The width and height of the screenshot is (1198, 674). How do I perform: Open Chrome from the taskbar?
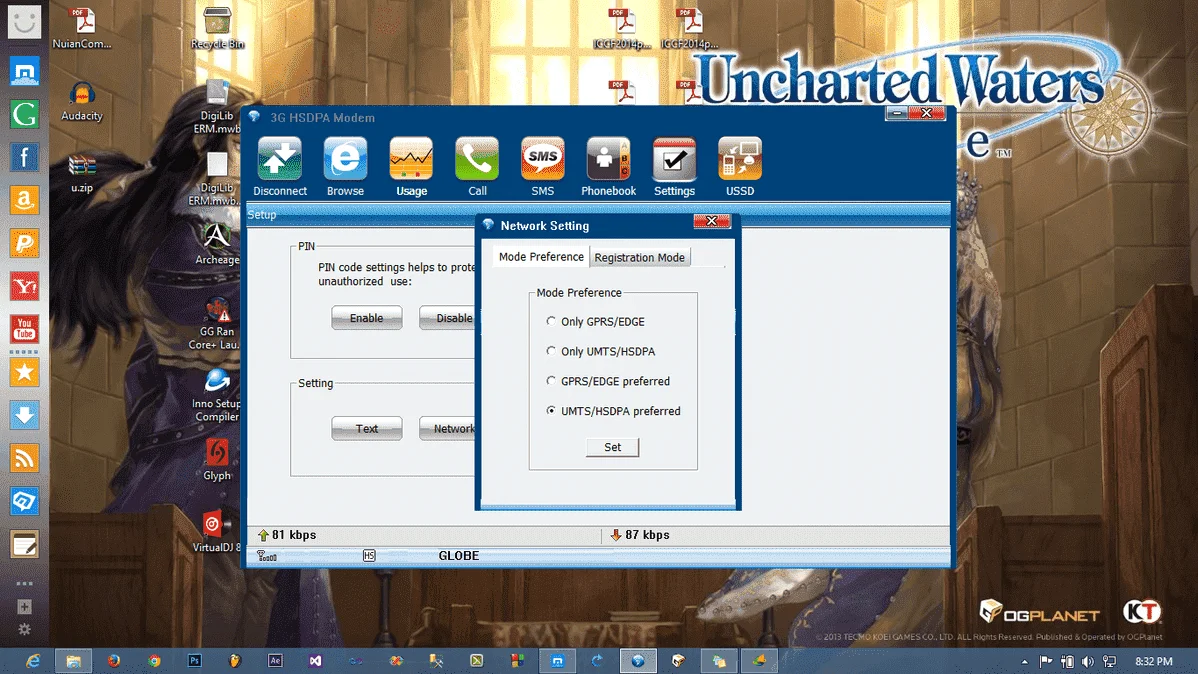(x=154, y=661)
